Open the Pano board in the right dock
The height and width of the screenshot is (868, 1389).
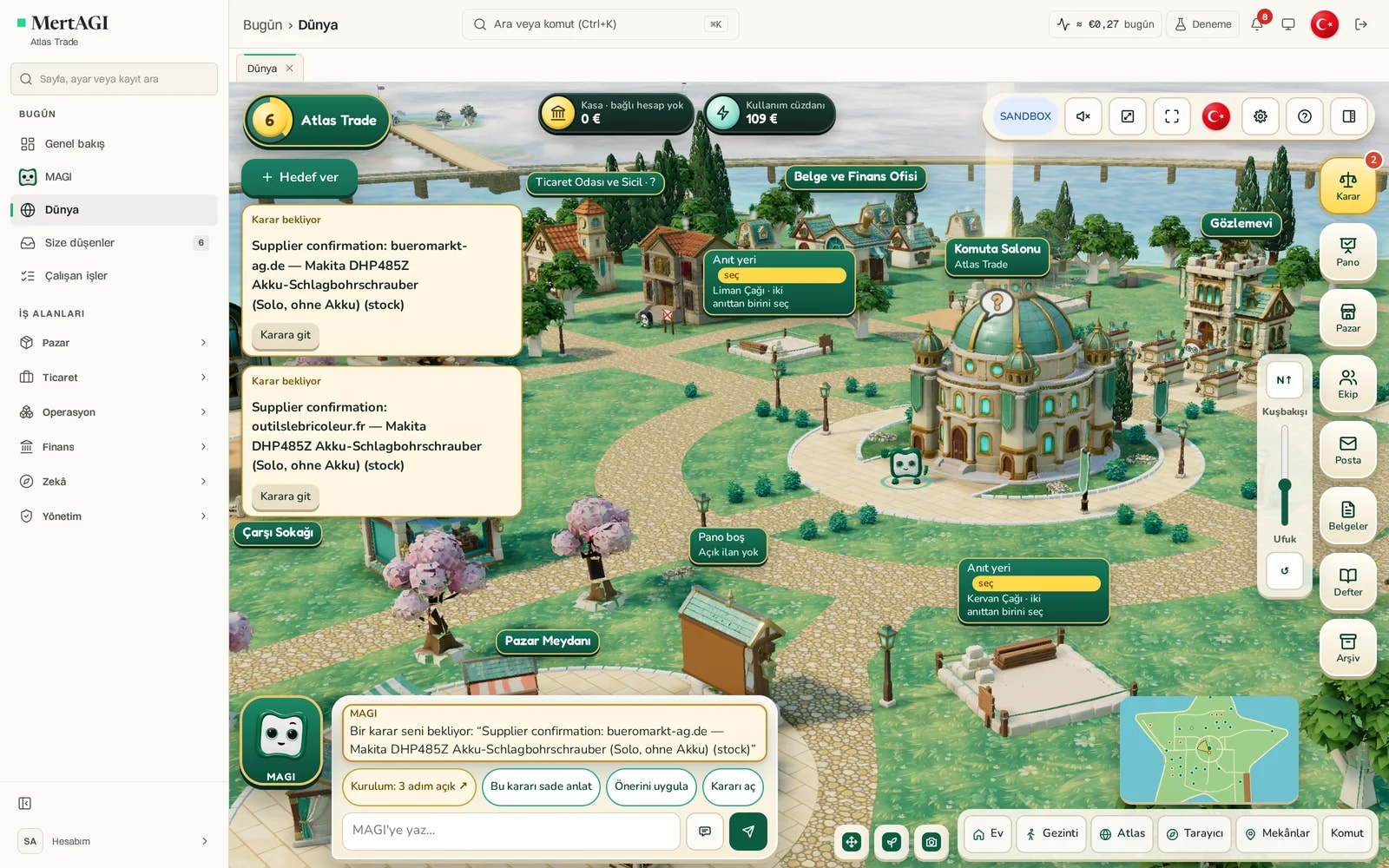click(1347, 251)
